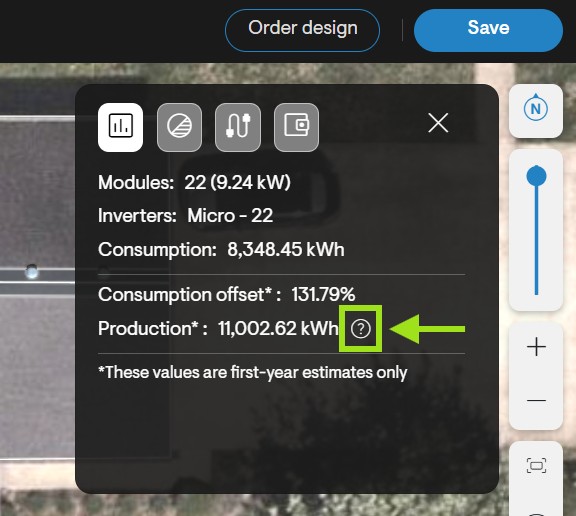Viewport: 576px width, 516px height.
Task: Close the system summary panel
Action: click(438, 123)
